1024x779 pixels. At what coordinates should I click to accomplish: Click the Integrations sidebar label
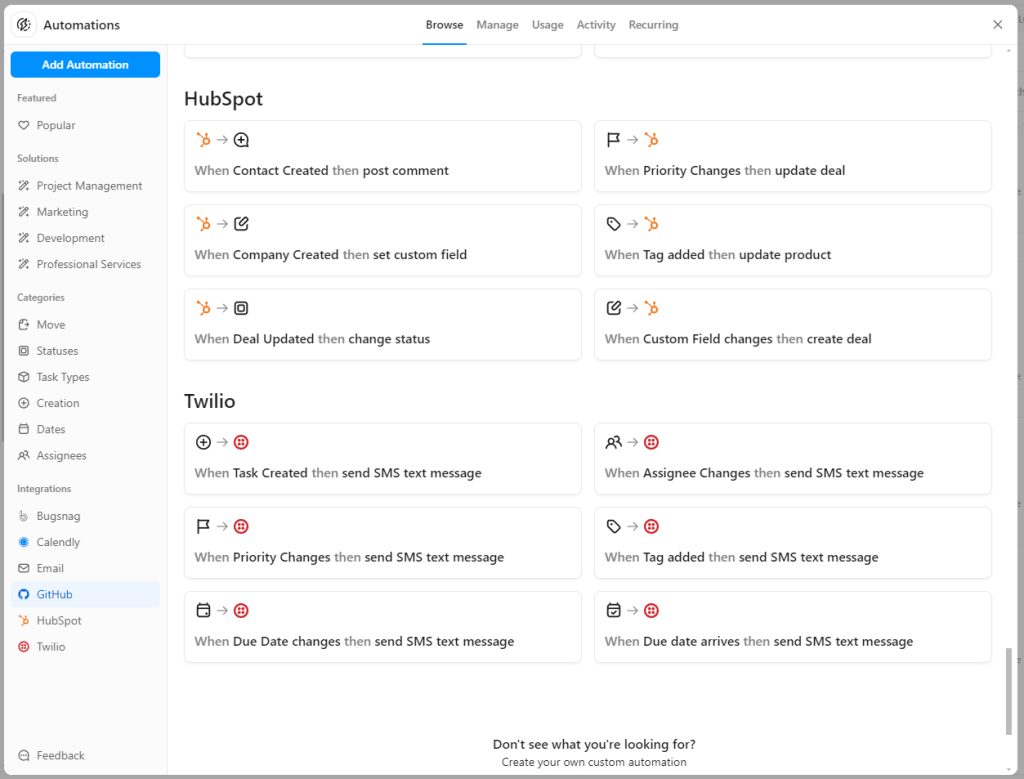44,488
